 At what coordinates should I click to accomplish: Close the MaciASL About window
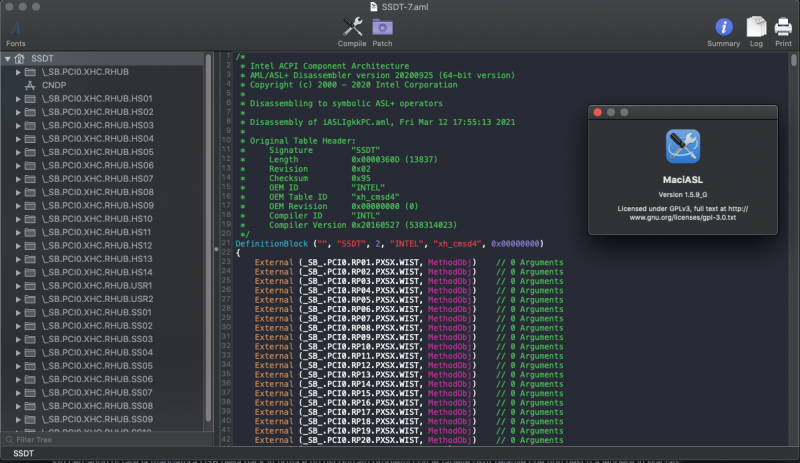pos(597,113)
